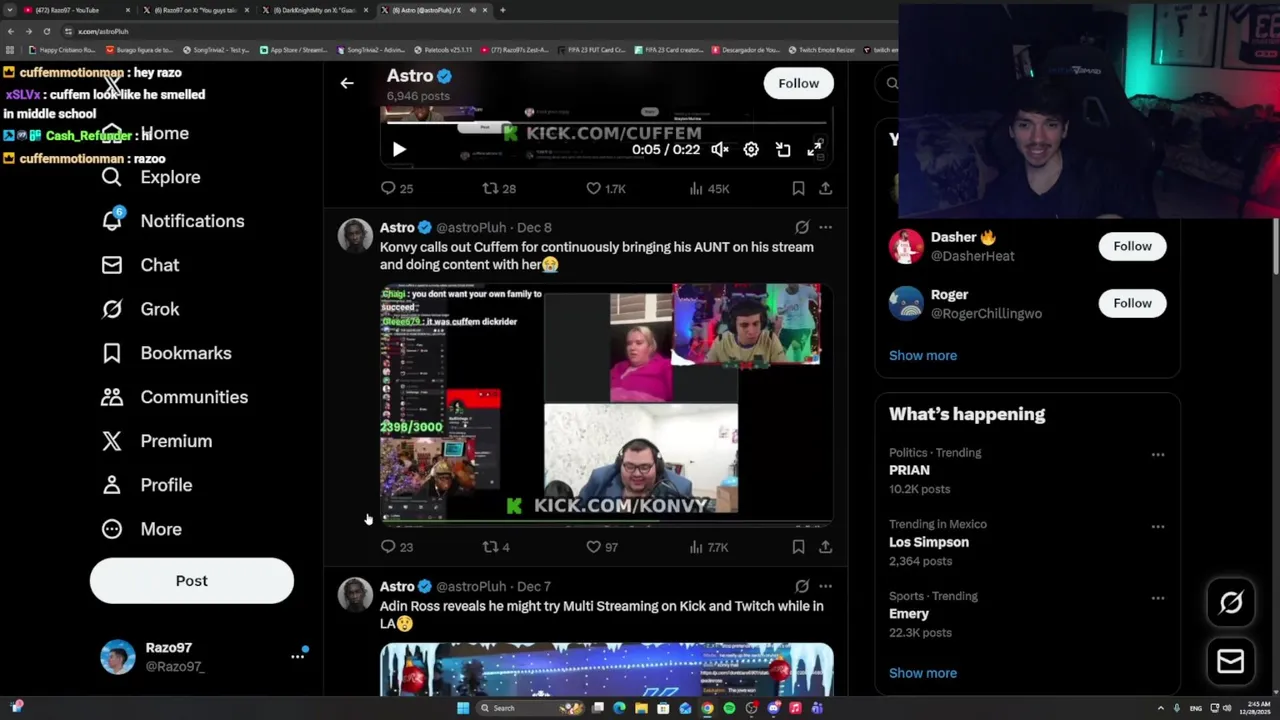Like the Konvy post with 97 likes
Screen dimensions: 1280x720
(602, 547)
